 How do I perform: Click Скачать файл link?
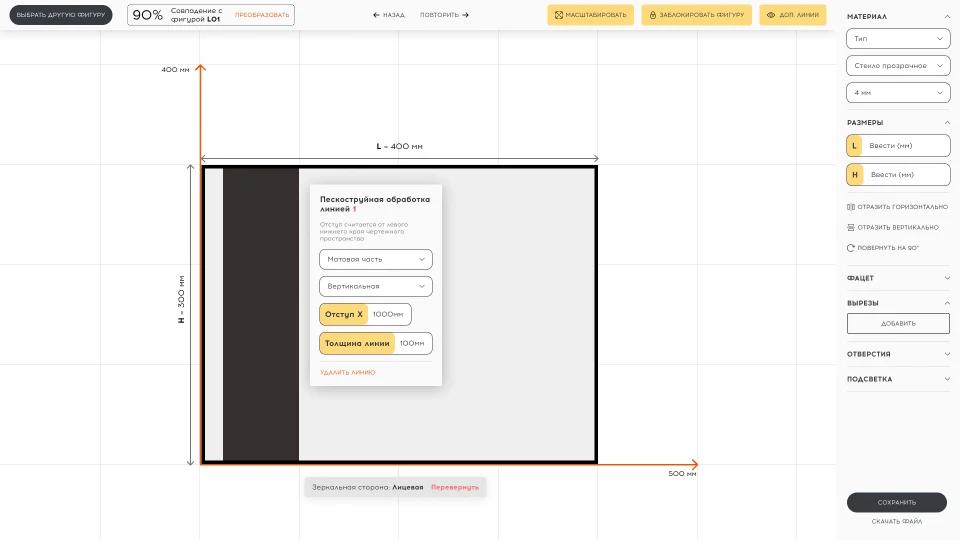pyautogui.click(x=897, y=522)
